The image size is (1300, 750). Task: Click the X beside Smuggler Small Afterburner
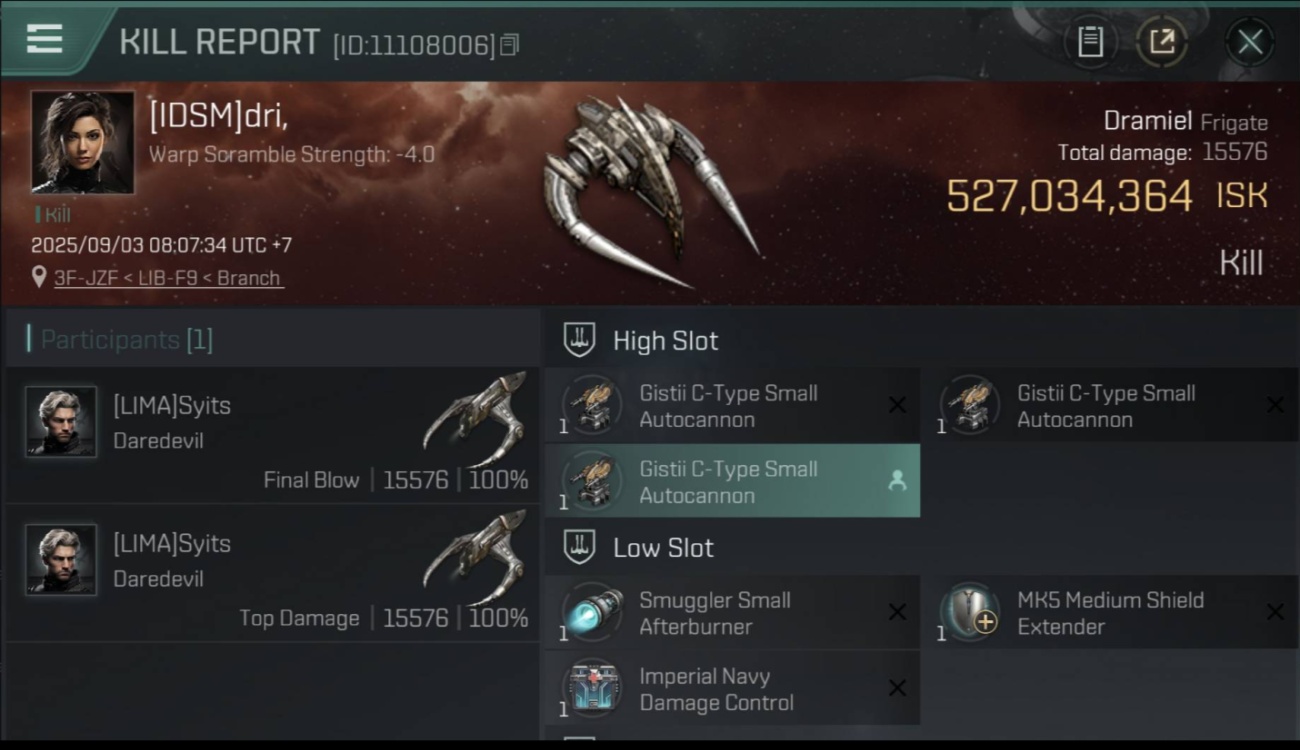pyautogui.click(x=897, y=612)
